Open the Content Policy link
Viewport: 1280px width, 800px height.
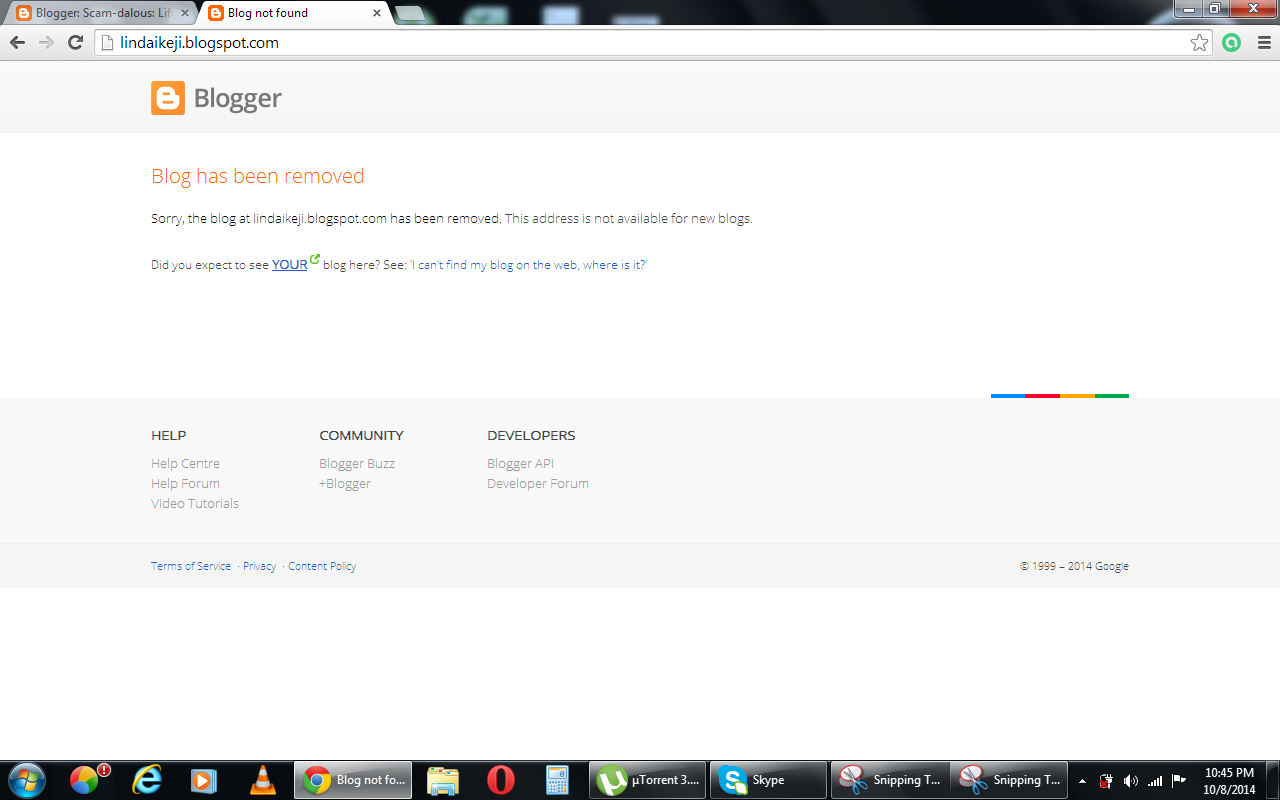(322, 566)
